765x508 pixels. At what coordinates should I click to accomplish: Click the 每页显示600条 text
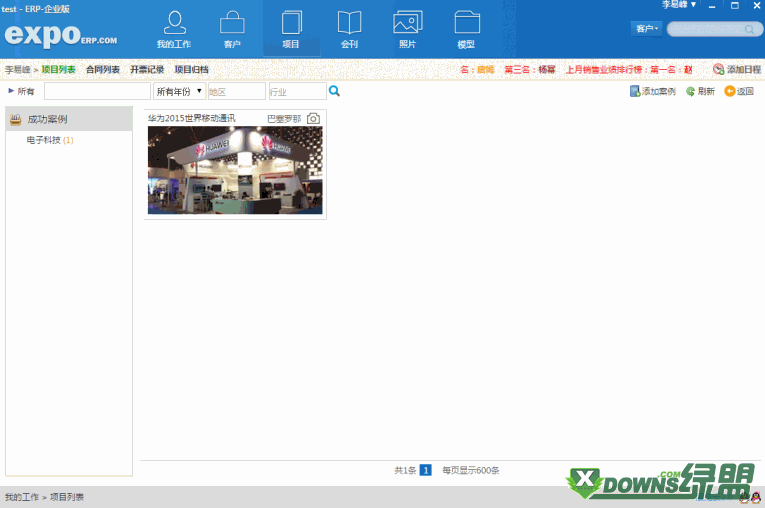tap(471, 470)
